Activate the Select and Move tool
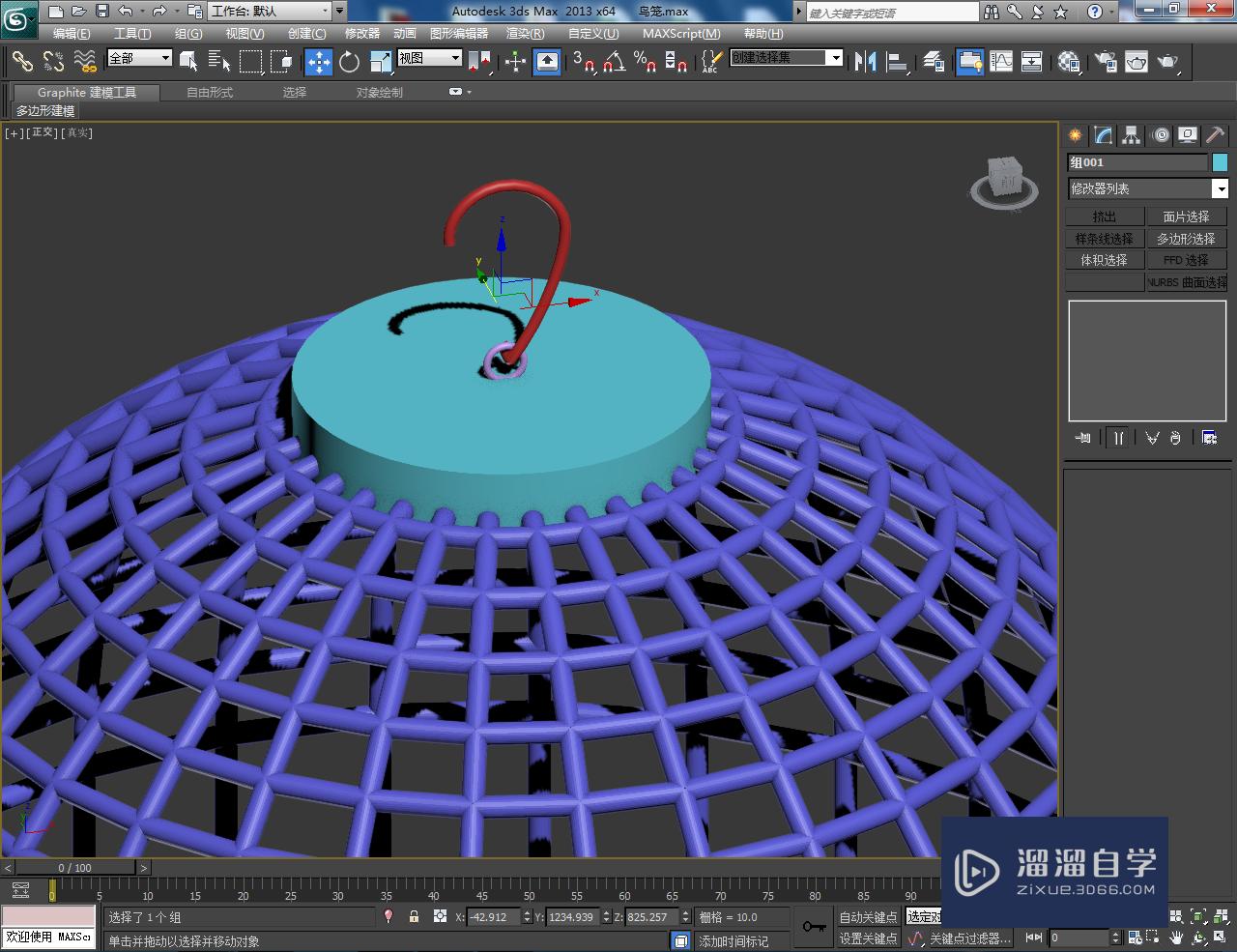1237x952 pixels. [318, 62]
